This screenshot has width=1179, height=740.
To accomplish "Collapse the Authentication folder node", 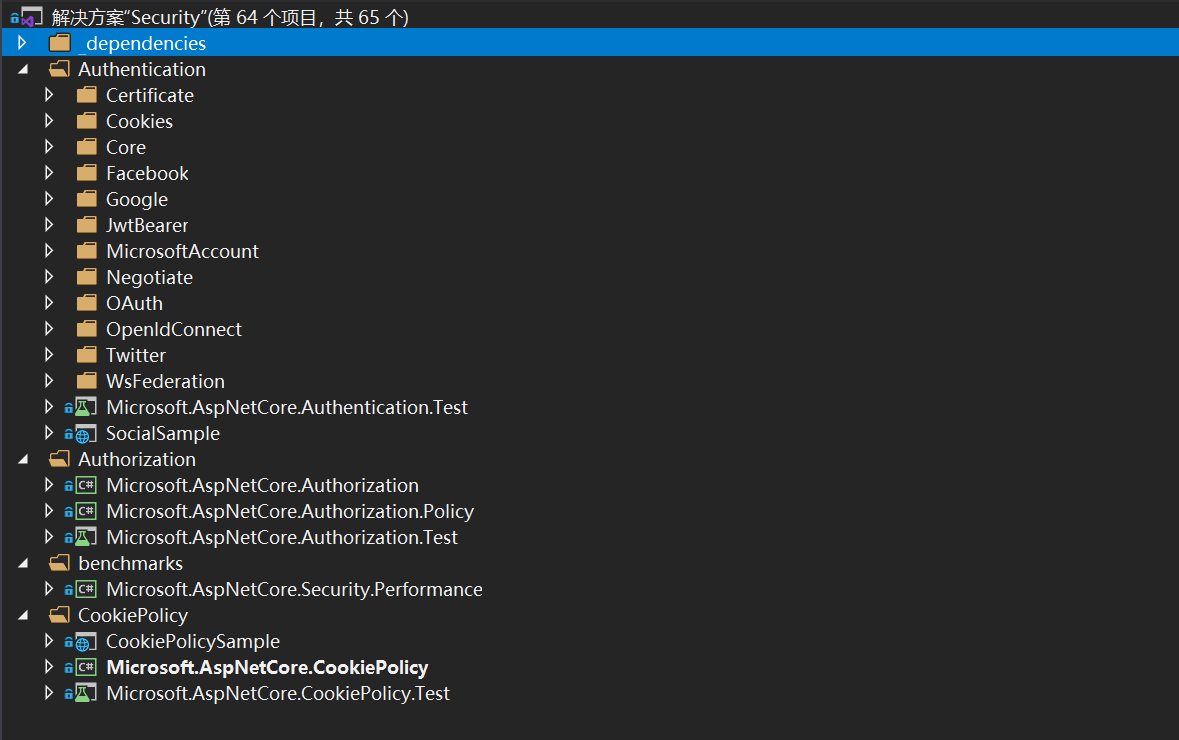I will (x=23, y=69).
